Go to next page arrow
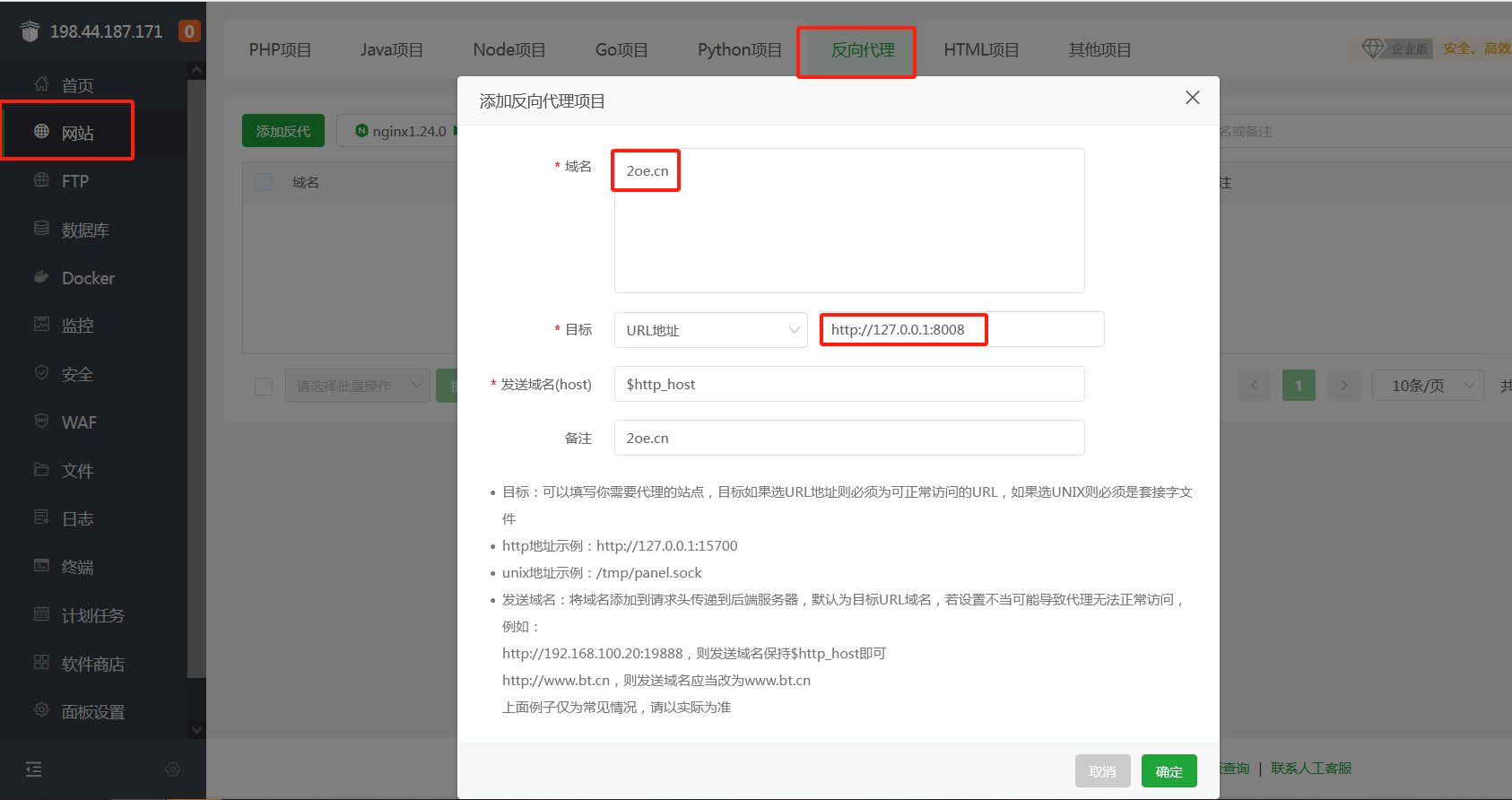 tap(1343, 386)
